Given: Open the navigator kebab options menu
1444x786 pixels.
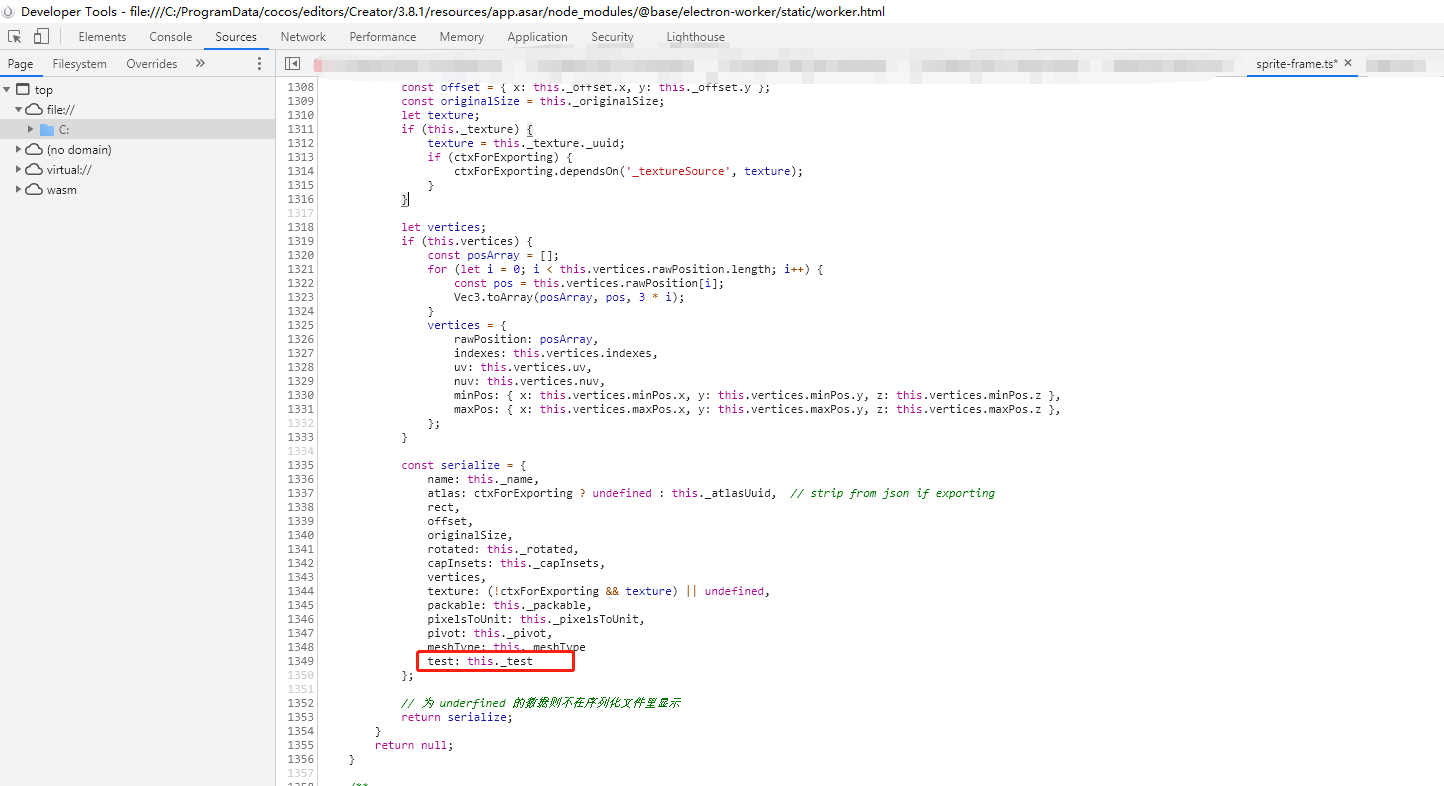Looking at the screenshot, I should click(260, 64).
